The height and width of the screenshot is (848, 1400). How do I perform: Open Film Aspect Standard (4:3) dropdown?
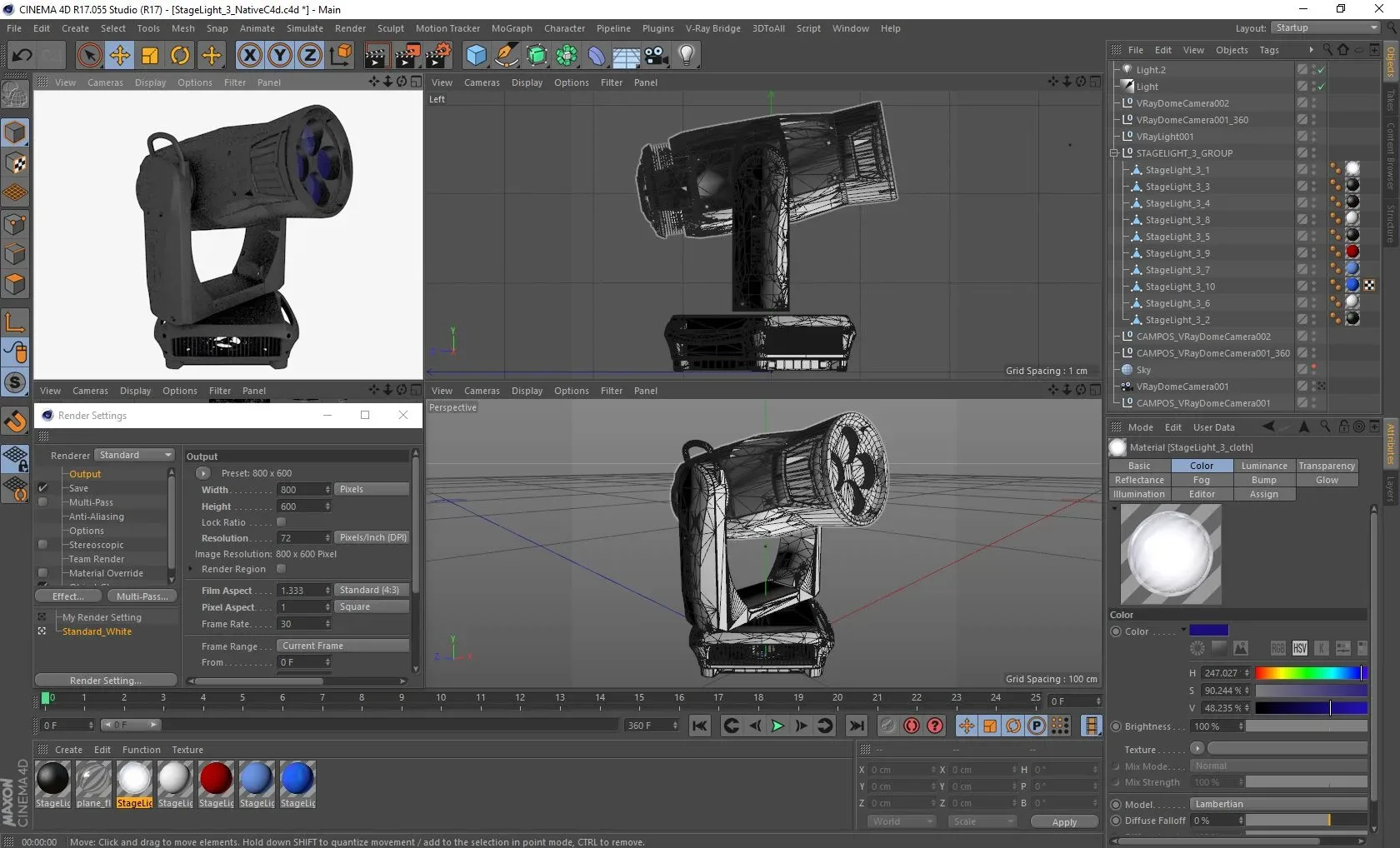(372, 590)
